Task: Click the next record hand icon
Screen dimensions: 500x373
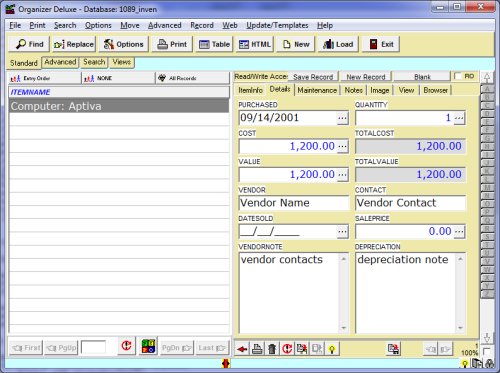Action: coord(444,349)
